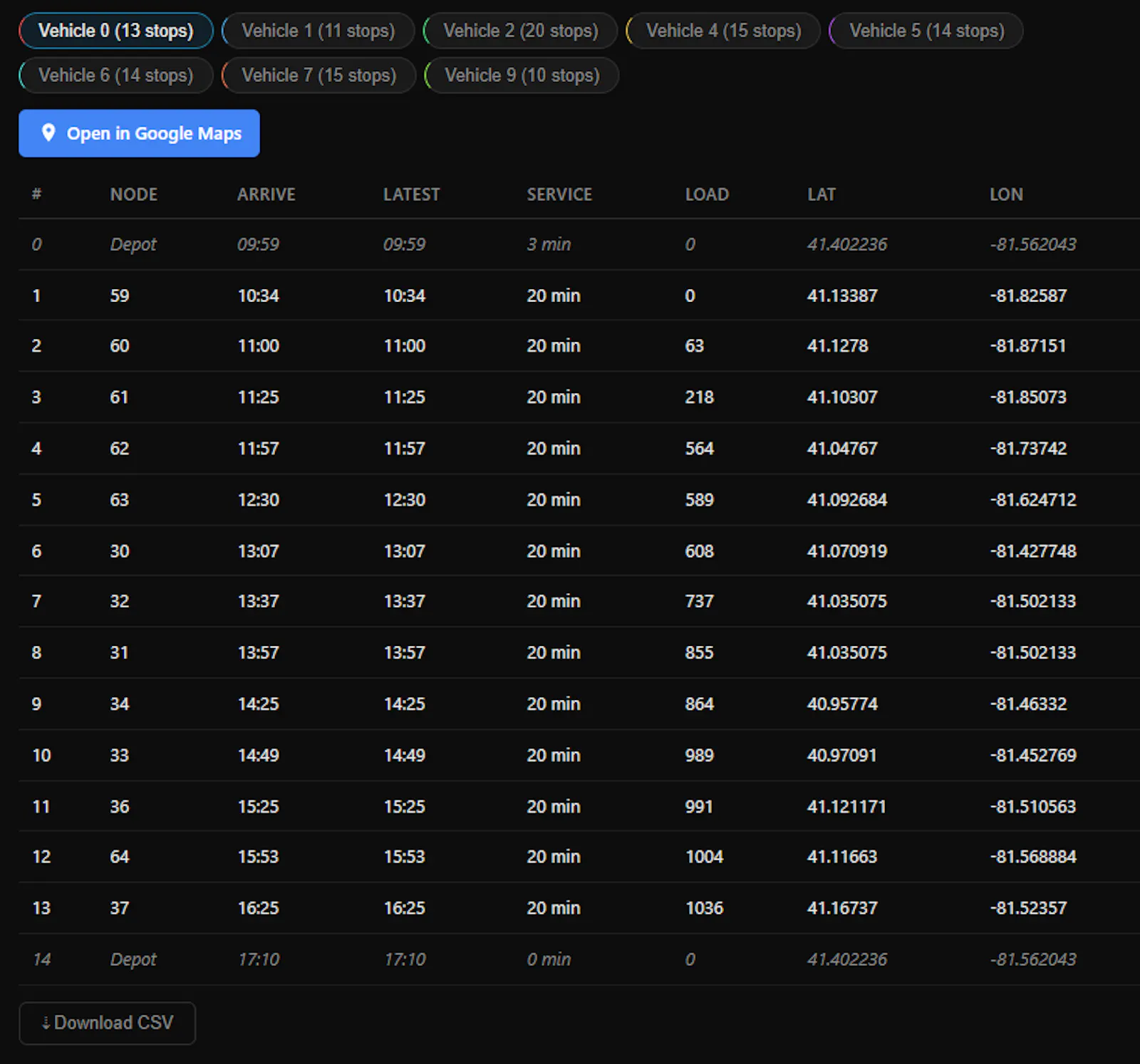Click latitude 41.04767
The width and height of the screenshot is (1140, 1064).
pos(842,449)
